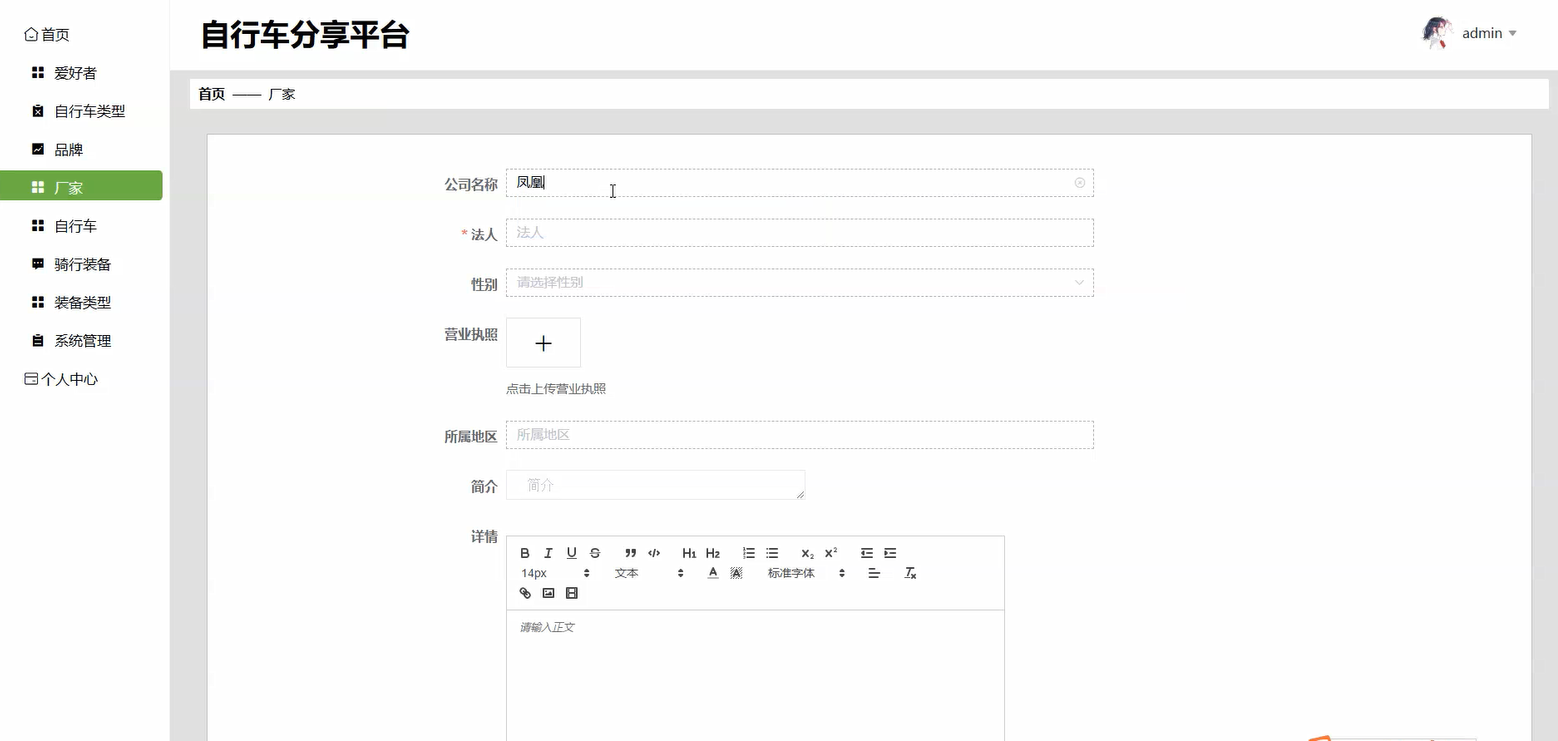Toggle the ordered list formatting
The image size is (1558, 741).
[748, 553]
